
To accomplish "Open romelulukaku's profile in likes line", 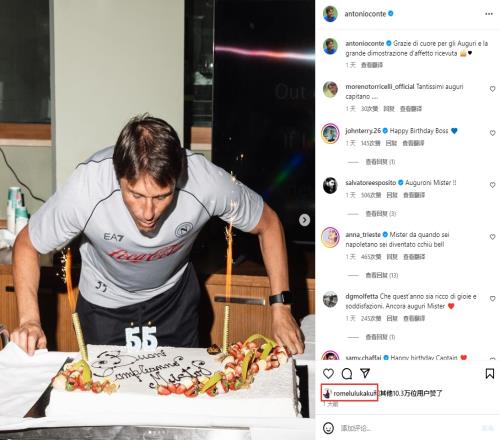I will (354, 393).
